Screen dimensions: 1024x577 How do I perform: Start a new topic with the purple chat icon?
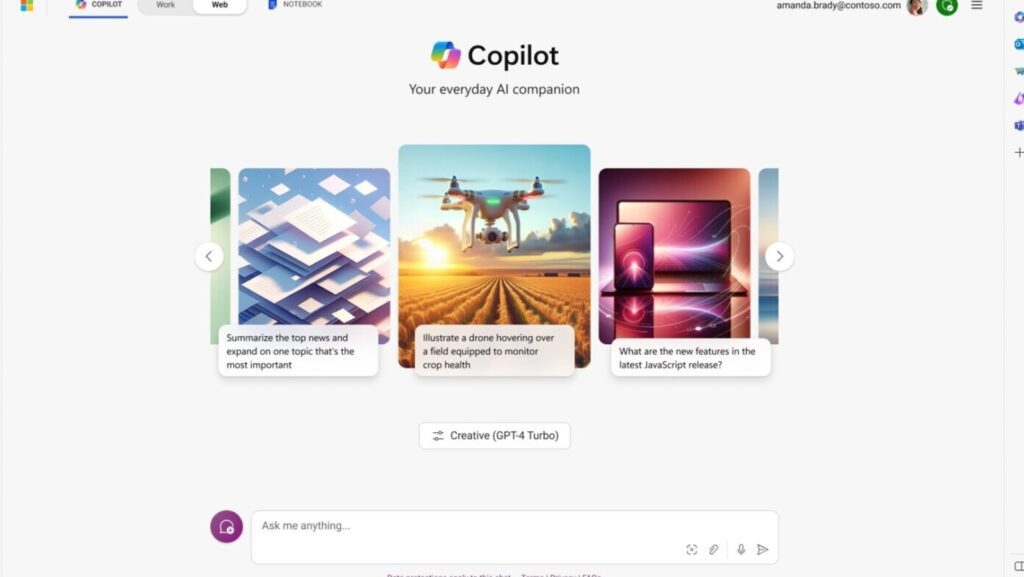(227, 527)
